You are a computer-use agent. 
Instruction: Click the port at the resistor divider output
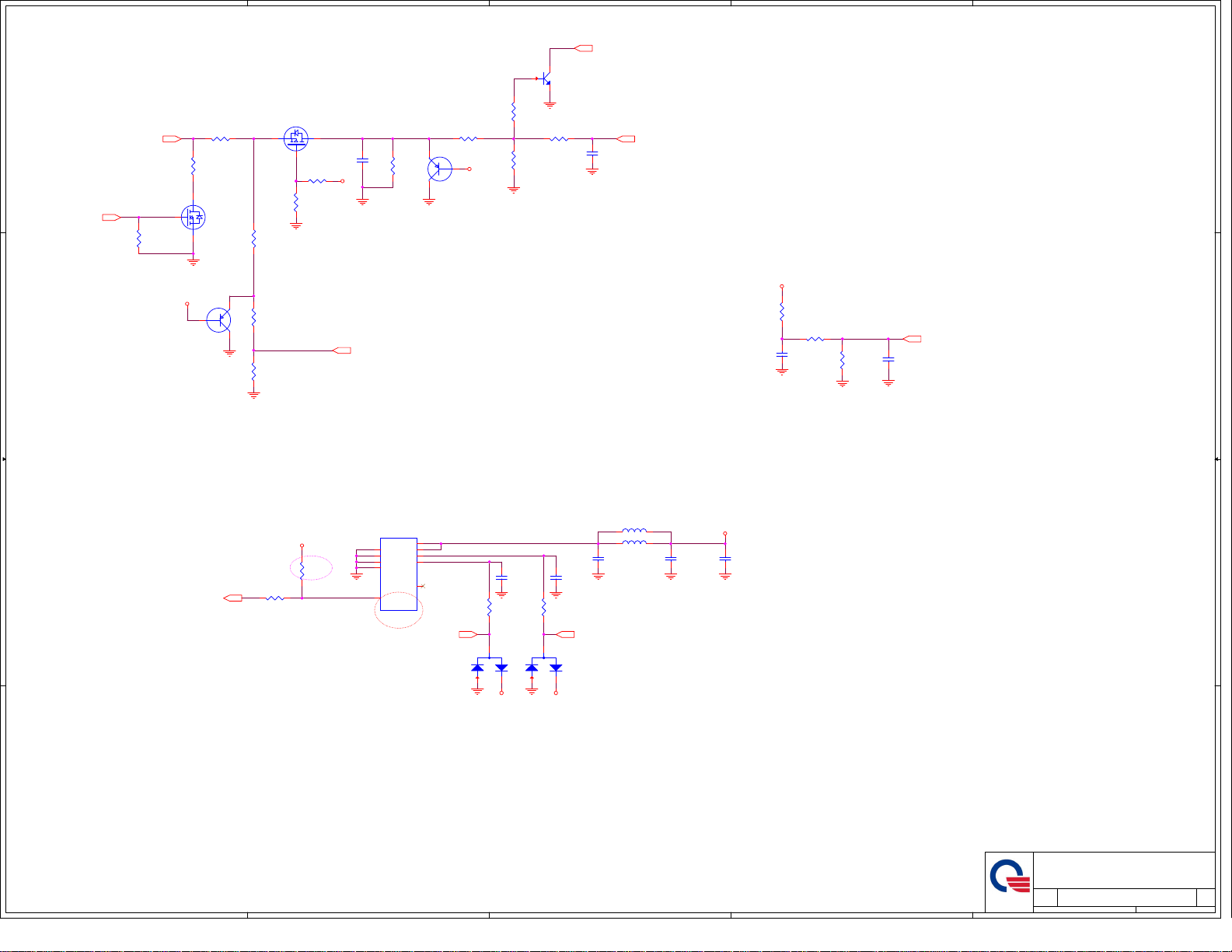(x=341, y=350)
